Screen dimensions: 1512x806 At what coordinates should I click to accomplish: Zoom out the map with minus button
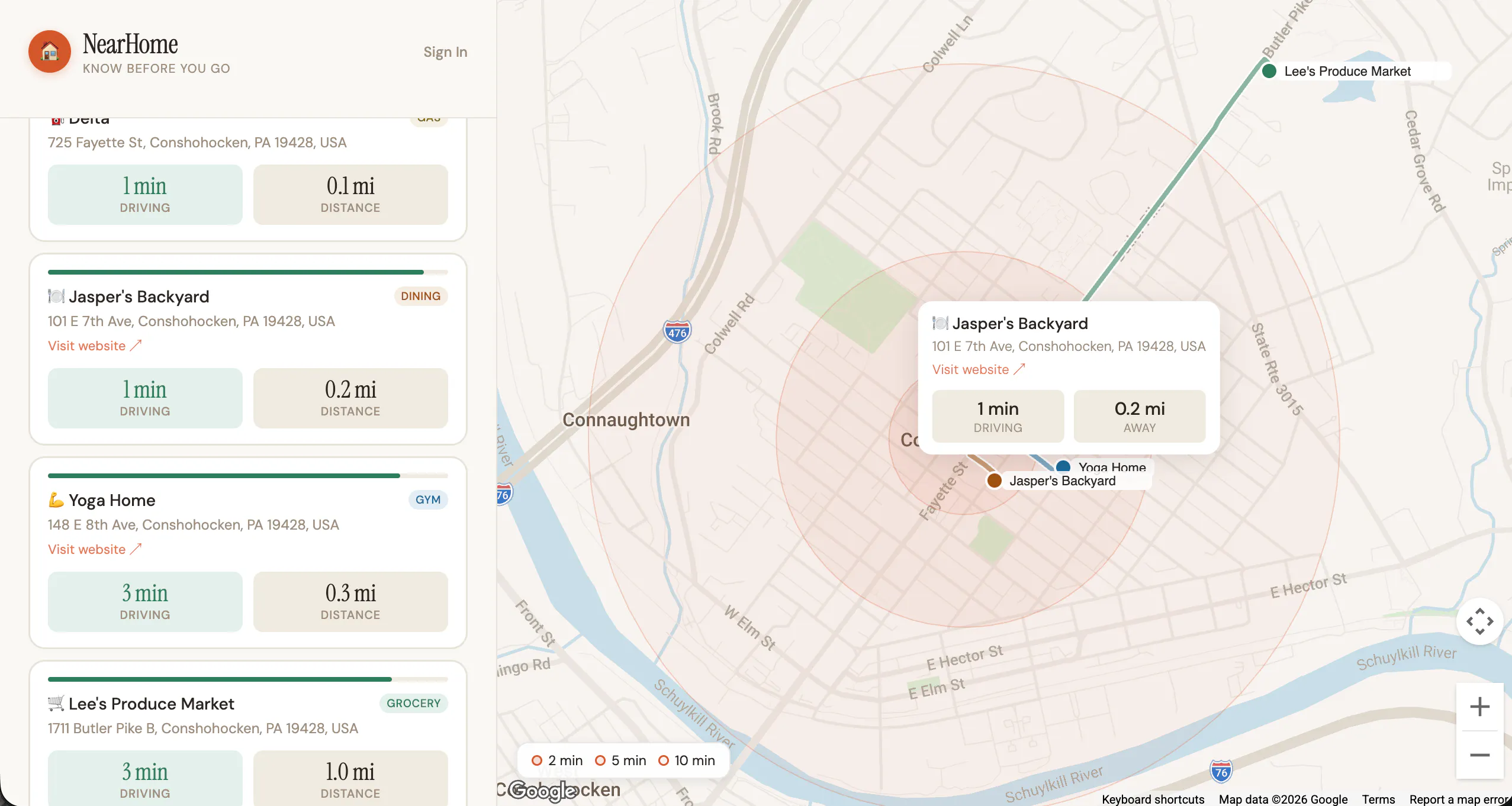click(1479, 755)
